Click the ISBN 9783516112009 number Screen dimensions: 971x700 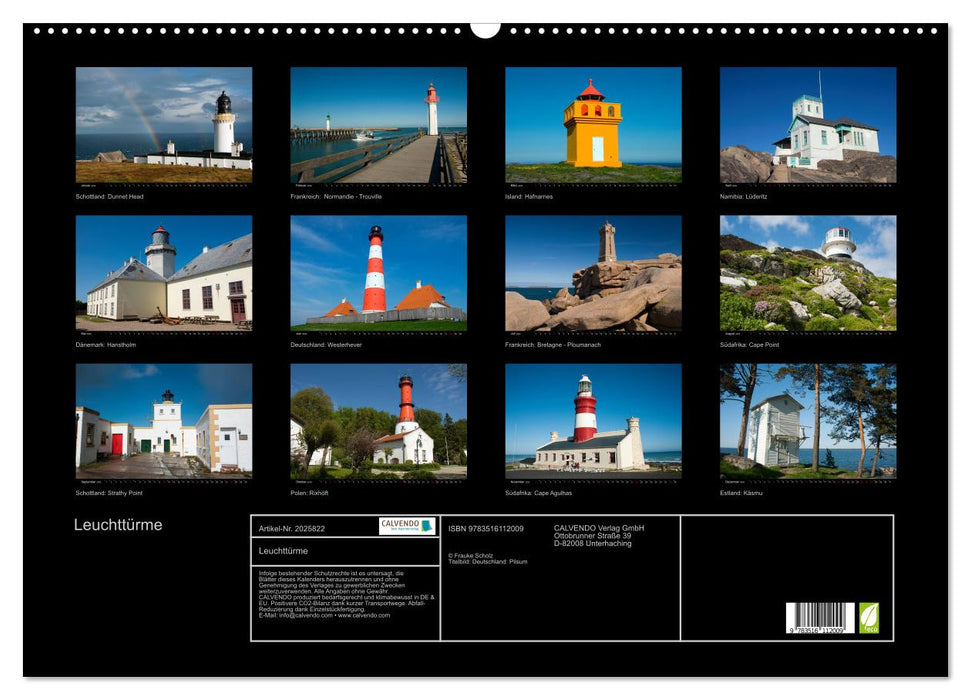tap(486, 528)
